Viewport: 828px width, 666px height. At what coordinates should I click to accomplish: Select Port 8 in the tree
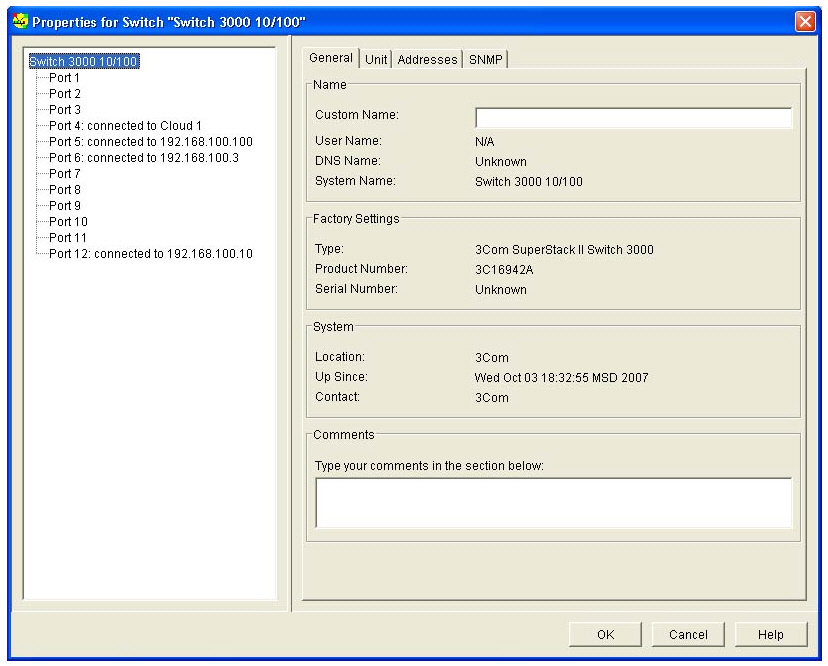65,190
